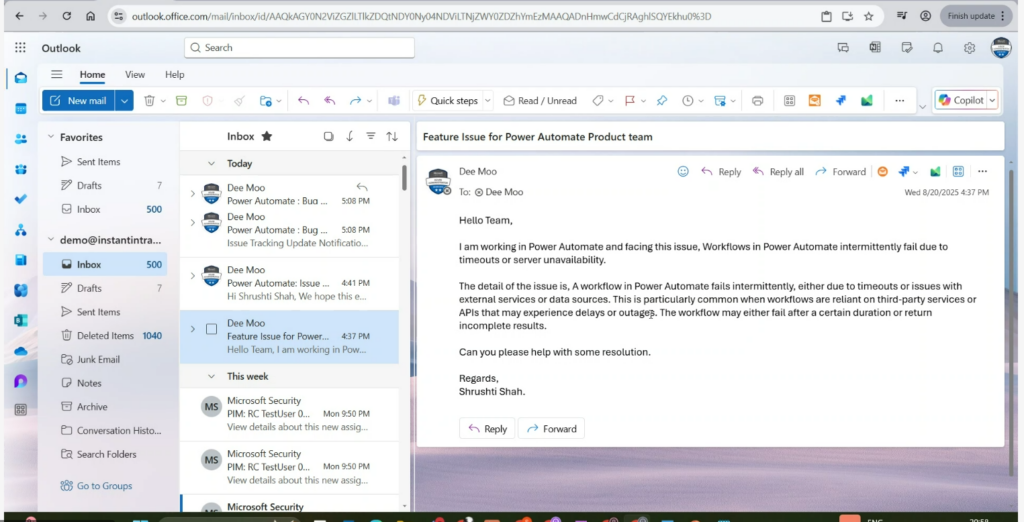Click the message list vertical scrollbar
The height and width of the screenshot is (522, 1024).
coord(404,178)
